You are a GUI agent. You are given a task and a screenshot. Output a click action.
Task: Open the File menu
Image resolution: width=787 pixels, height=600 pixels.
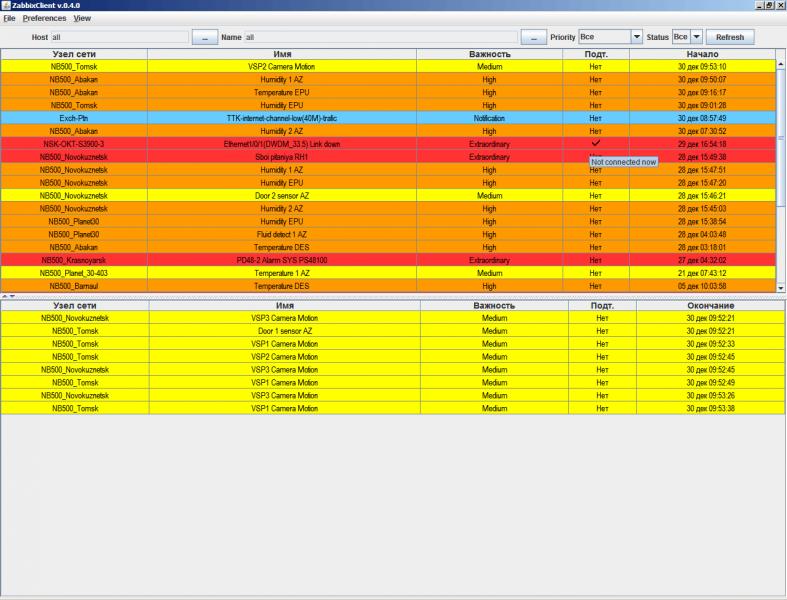pyautogui.click(x=9, y=18)
